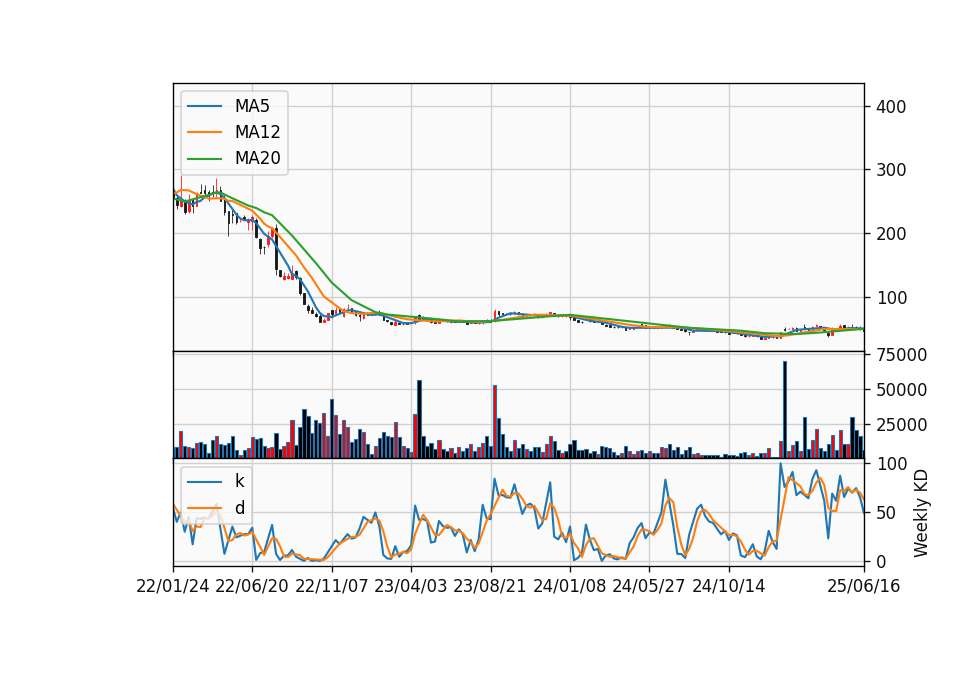Click the MA5 legend label

pos(252,106)
